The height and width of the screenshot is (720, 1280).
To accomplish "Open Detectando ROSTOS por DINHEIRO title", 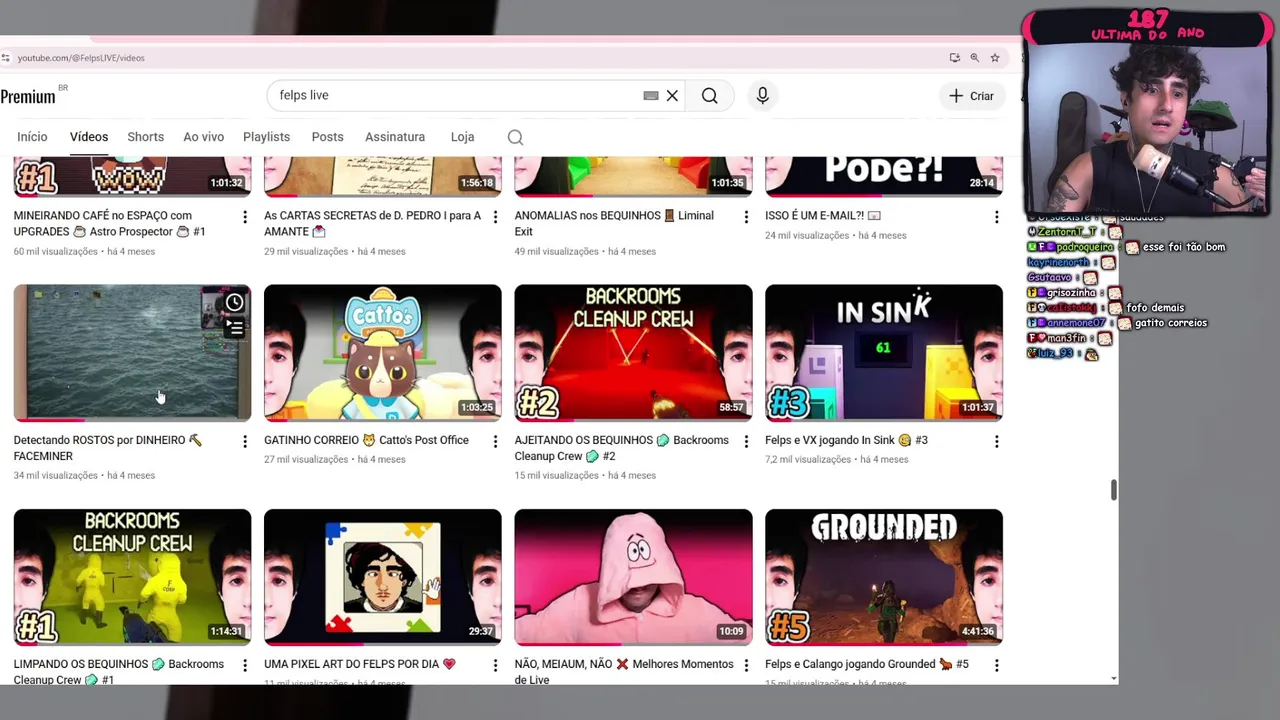I will tap(108, 447).
